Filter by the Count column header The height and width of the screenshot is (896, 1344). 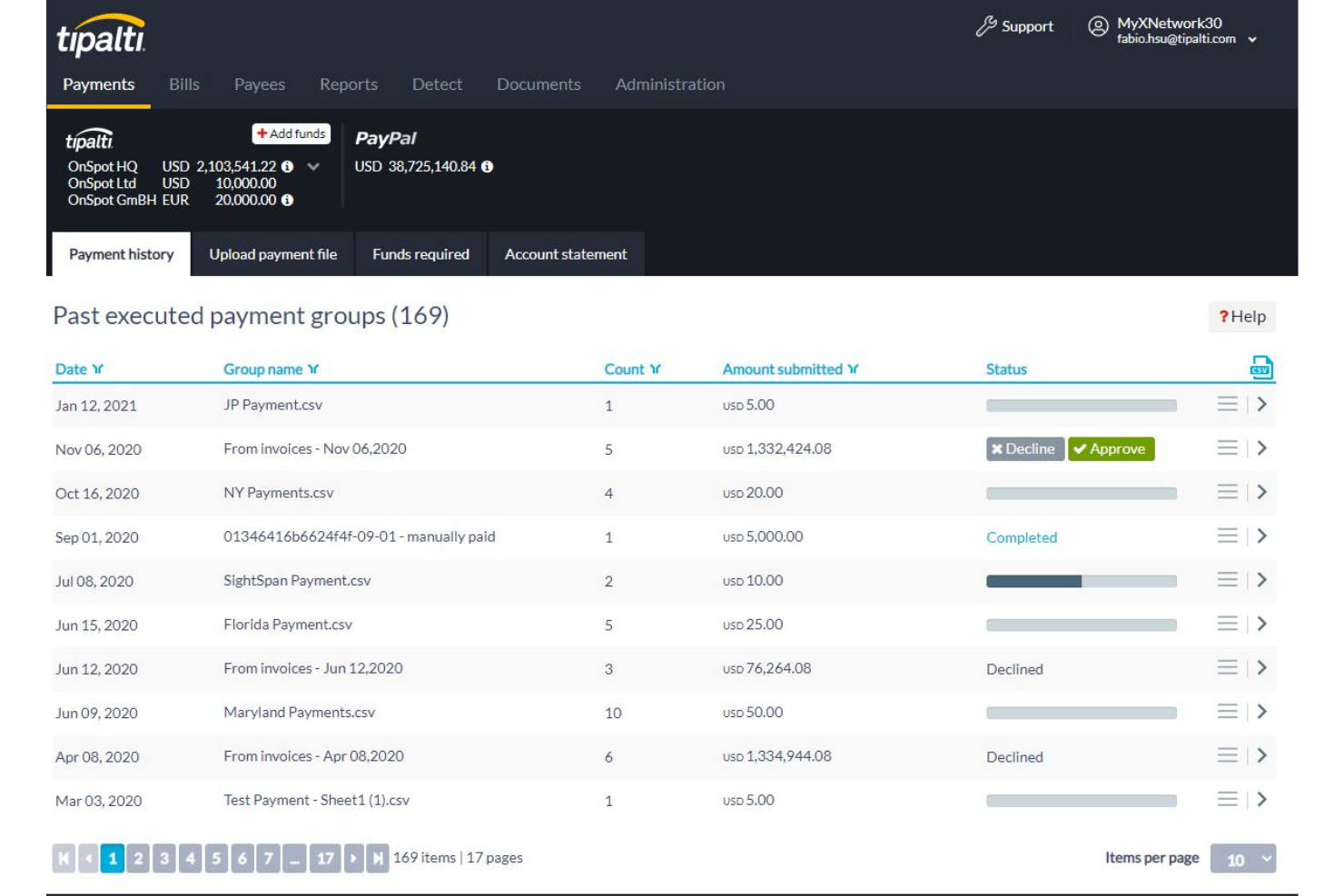(632, 369)
